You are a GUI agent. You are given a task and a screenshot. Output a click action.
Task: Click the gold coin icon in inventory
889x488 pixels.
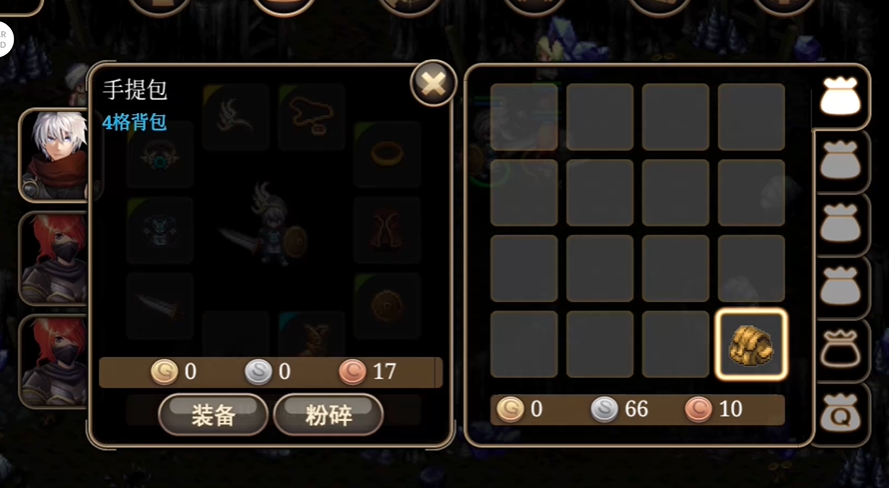click(510, 409)
